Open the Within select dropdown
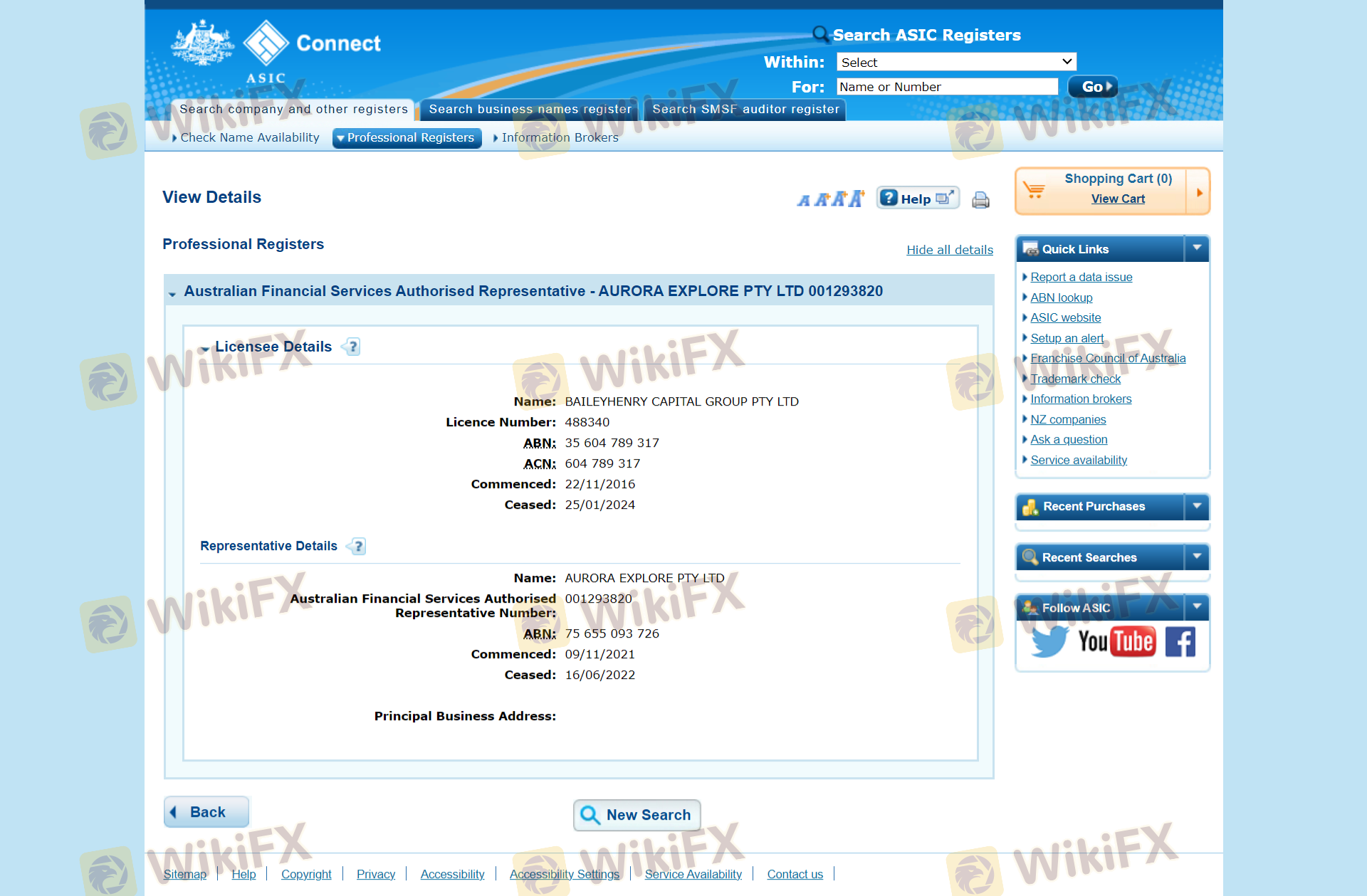 click(x=955, y=62)
